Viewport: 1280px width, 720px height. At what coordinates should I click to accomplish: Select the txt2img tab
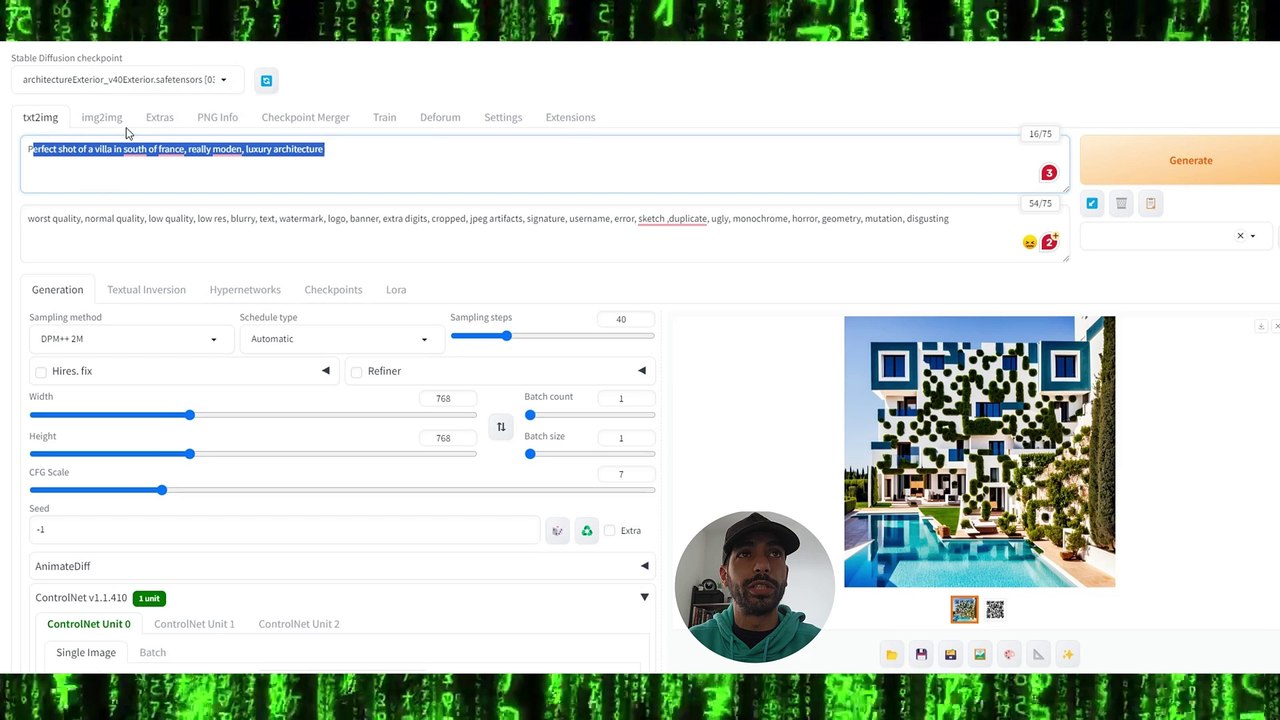[x=40, y=117]
